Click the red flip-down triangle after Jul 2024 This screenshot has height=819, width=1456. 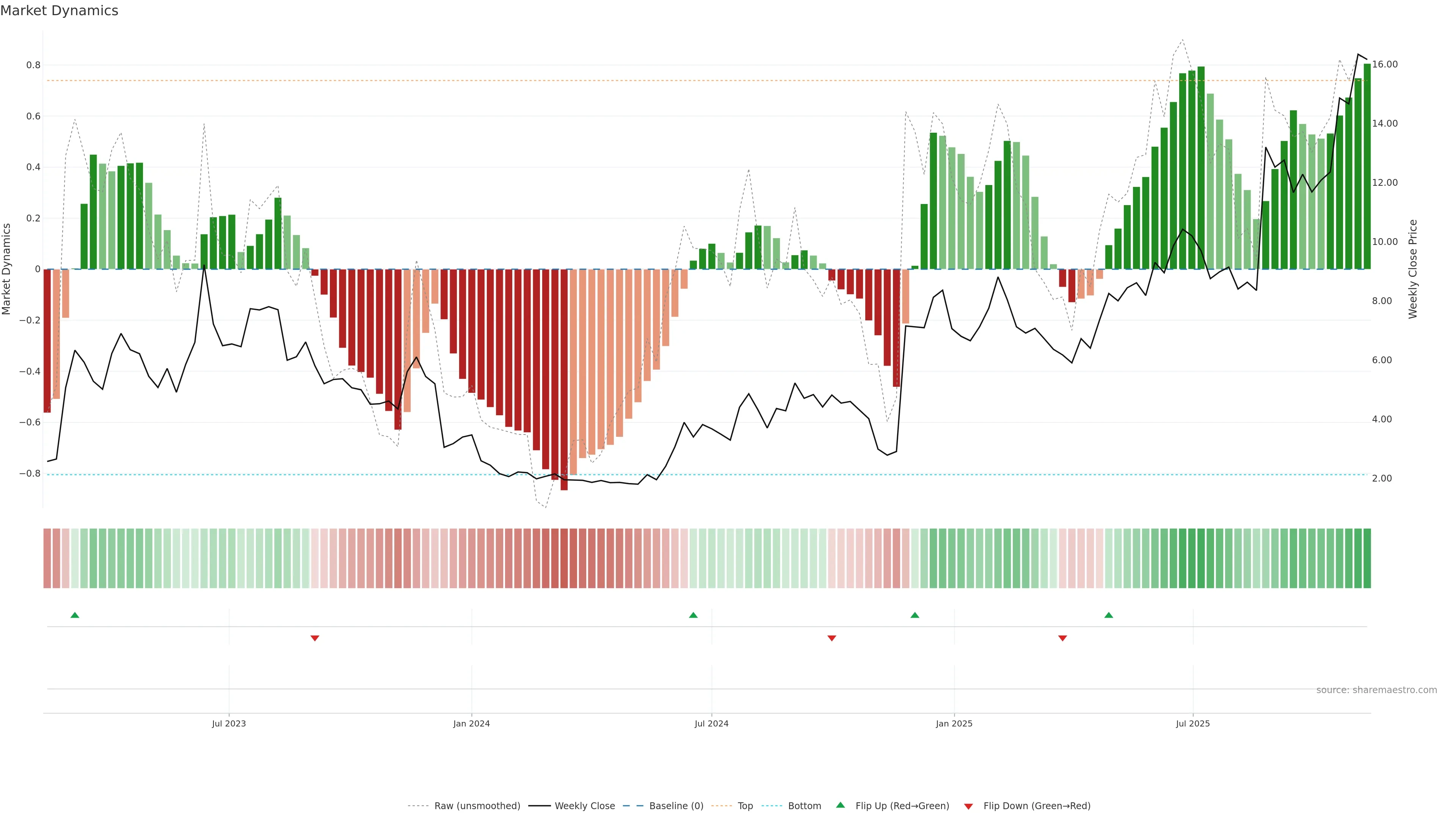[832, 638]
